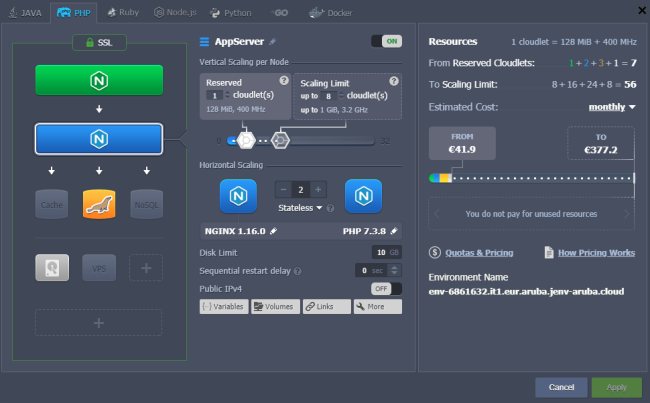Select the blue NGINX application server node

pyautogui.click(x=99, y=139)
